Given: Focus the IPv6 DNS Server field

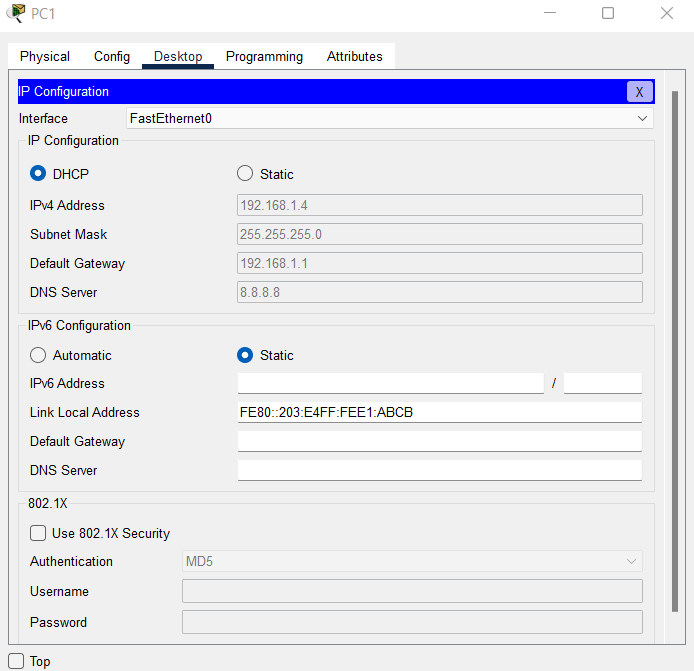Looking at the screenshot, I should coord(440,470).
